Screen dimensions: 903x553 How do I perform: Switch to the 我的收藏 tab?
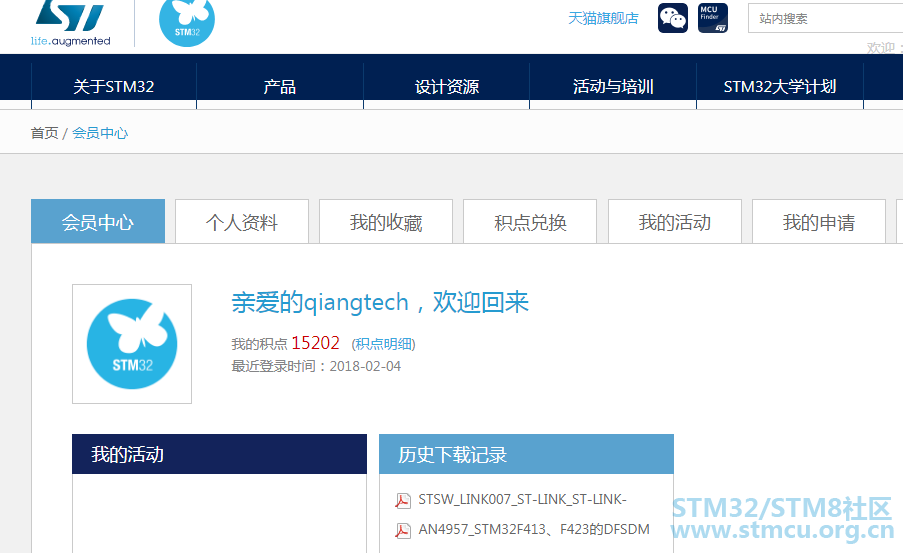click(x=386, y=222)
